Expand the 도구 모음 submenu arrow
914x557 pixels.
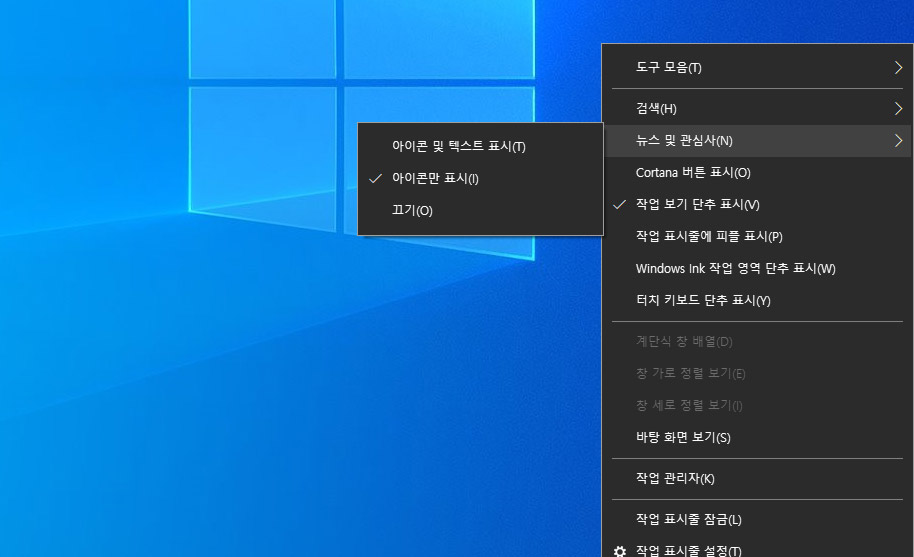click(x=898, y=68)
